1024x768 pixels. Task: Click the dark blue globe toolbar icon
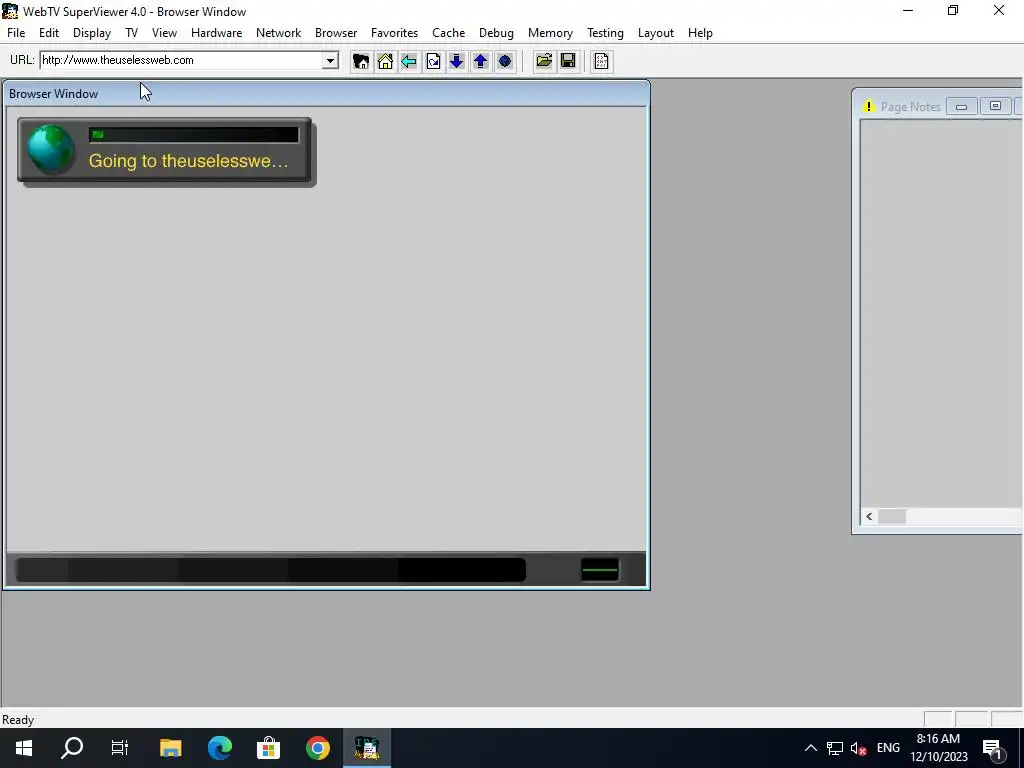tap(505, 61)
